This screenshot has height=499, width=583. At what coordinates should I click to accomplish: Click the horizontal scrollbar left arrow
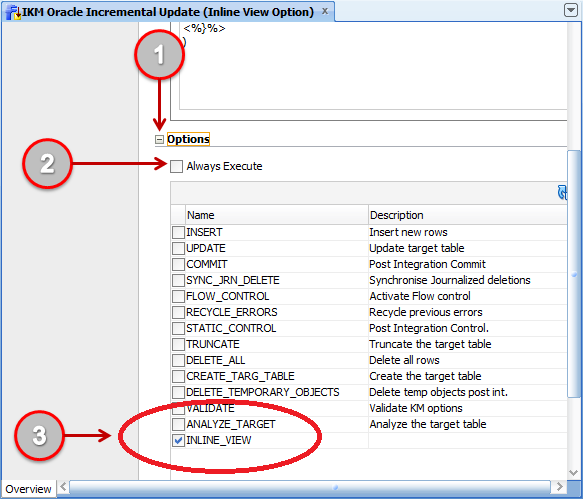[63, 487]
